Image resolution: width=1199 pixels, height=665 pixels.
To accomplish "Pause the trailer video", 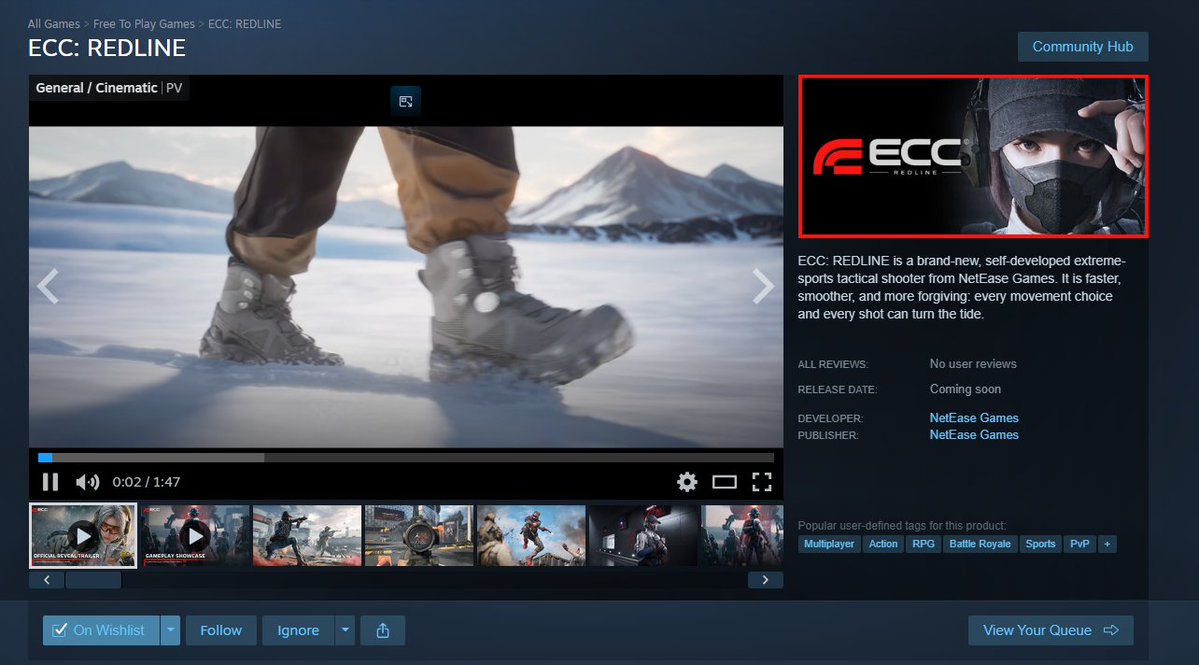I will 50,482.
